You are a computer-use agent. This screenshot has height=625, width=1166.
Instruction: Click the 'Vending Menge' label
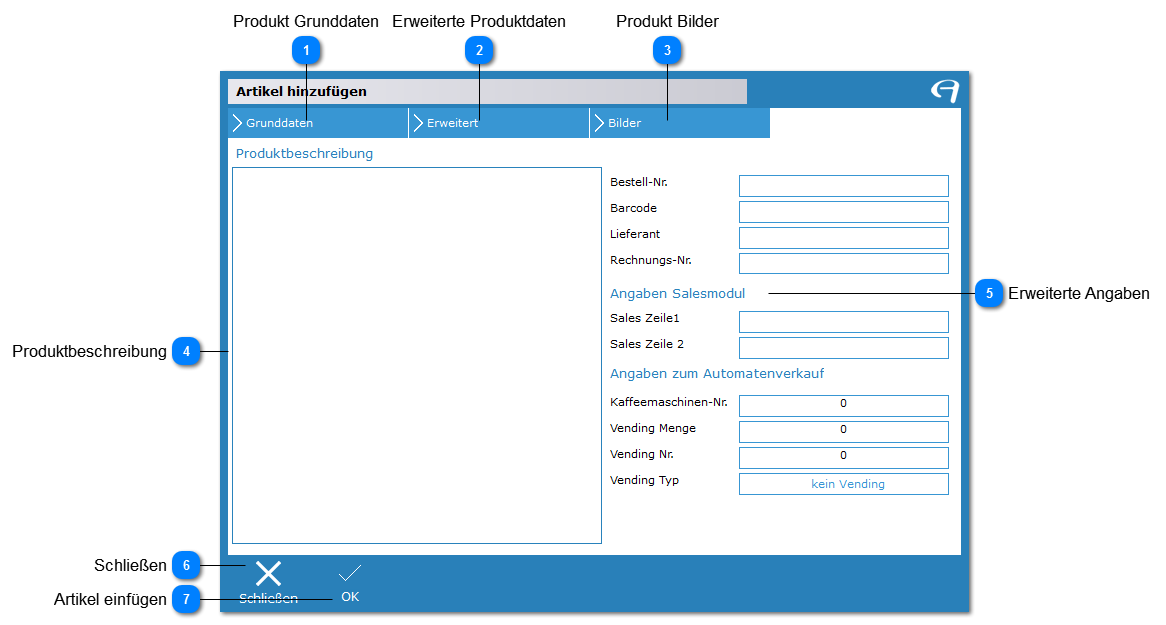pyautogui.click(x=653, y=429)
